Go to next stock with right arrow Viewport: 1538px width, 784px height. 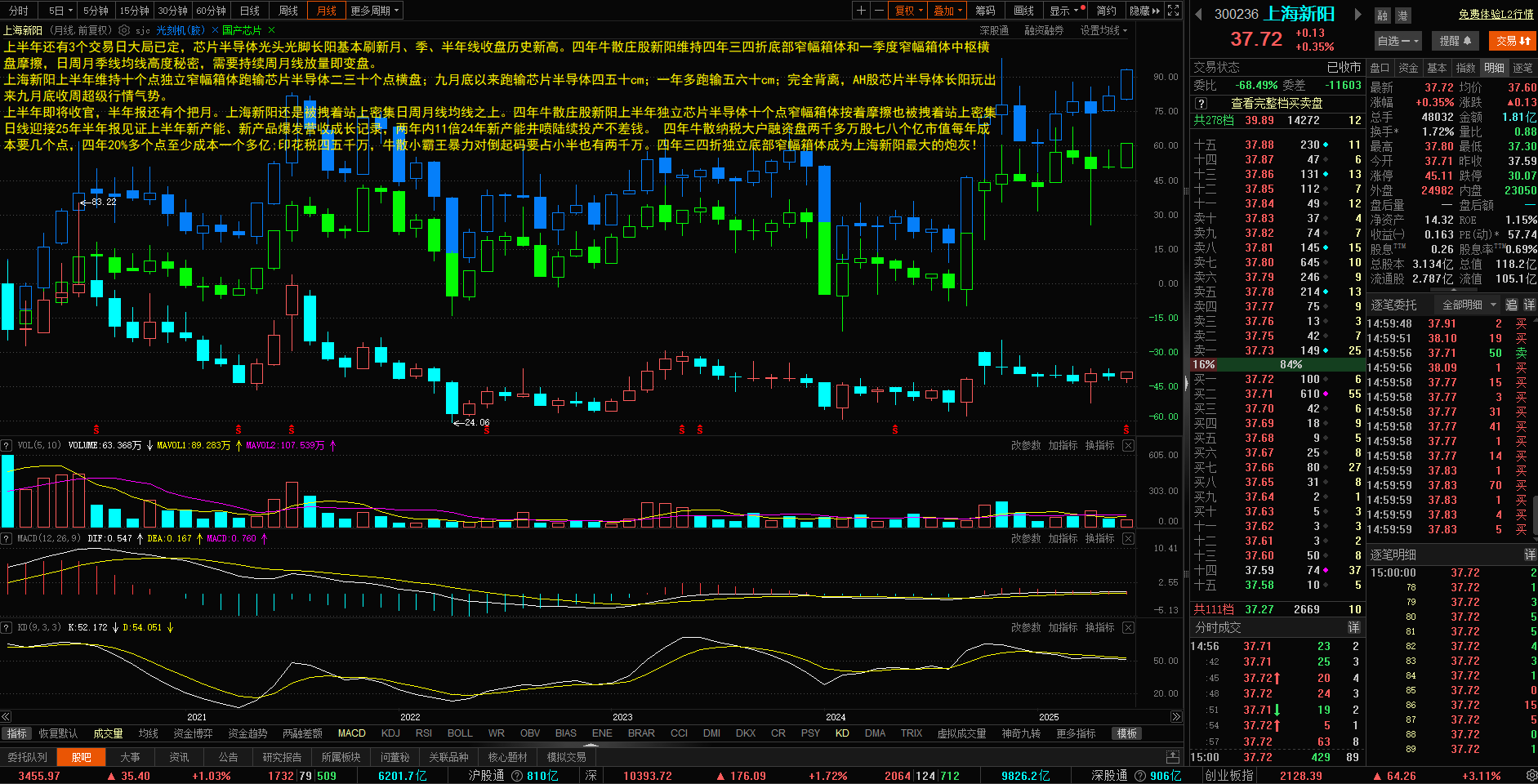click(1358, 14)
